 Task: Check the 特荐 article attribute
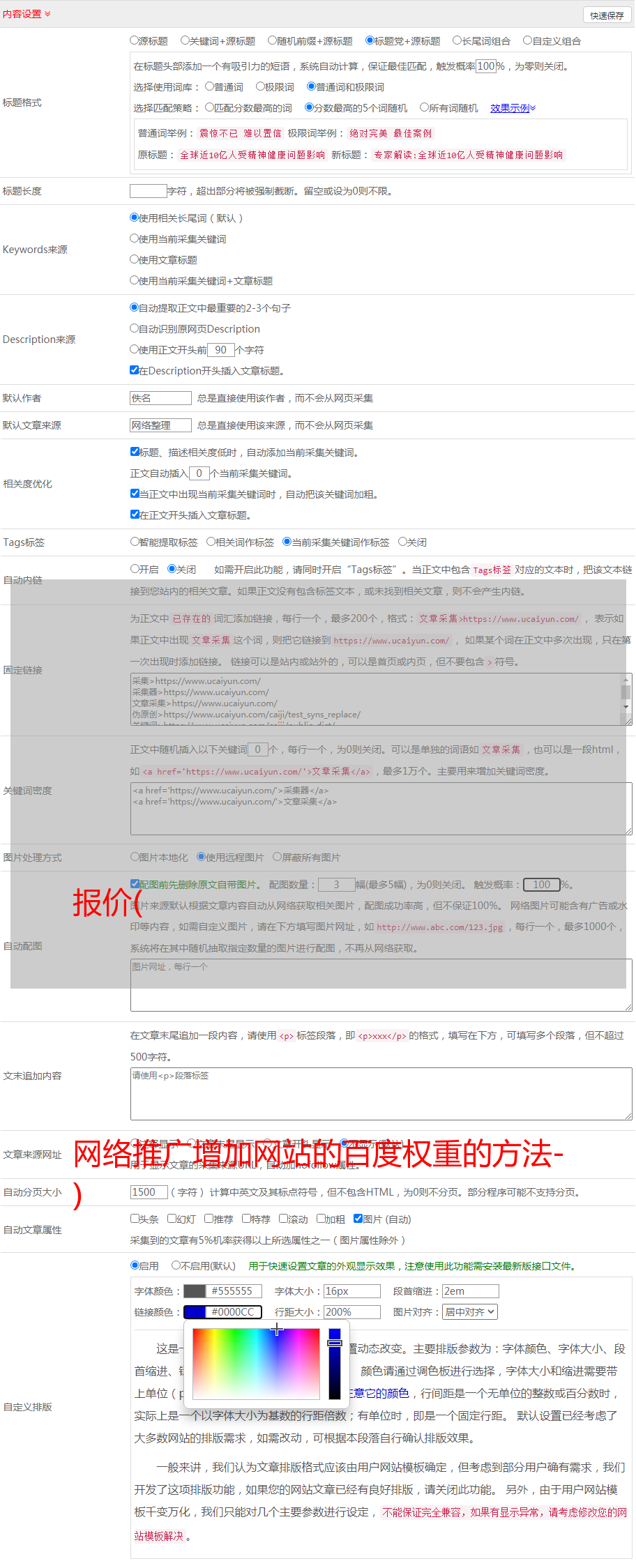coord(247,1219)
